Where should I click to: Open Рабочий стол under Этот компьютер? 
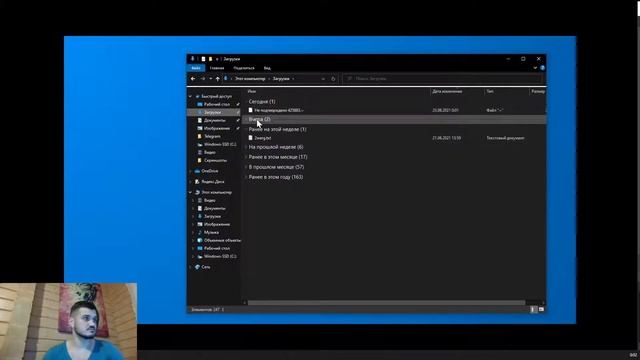(x=216, y=248)
